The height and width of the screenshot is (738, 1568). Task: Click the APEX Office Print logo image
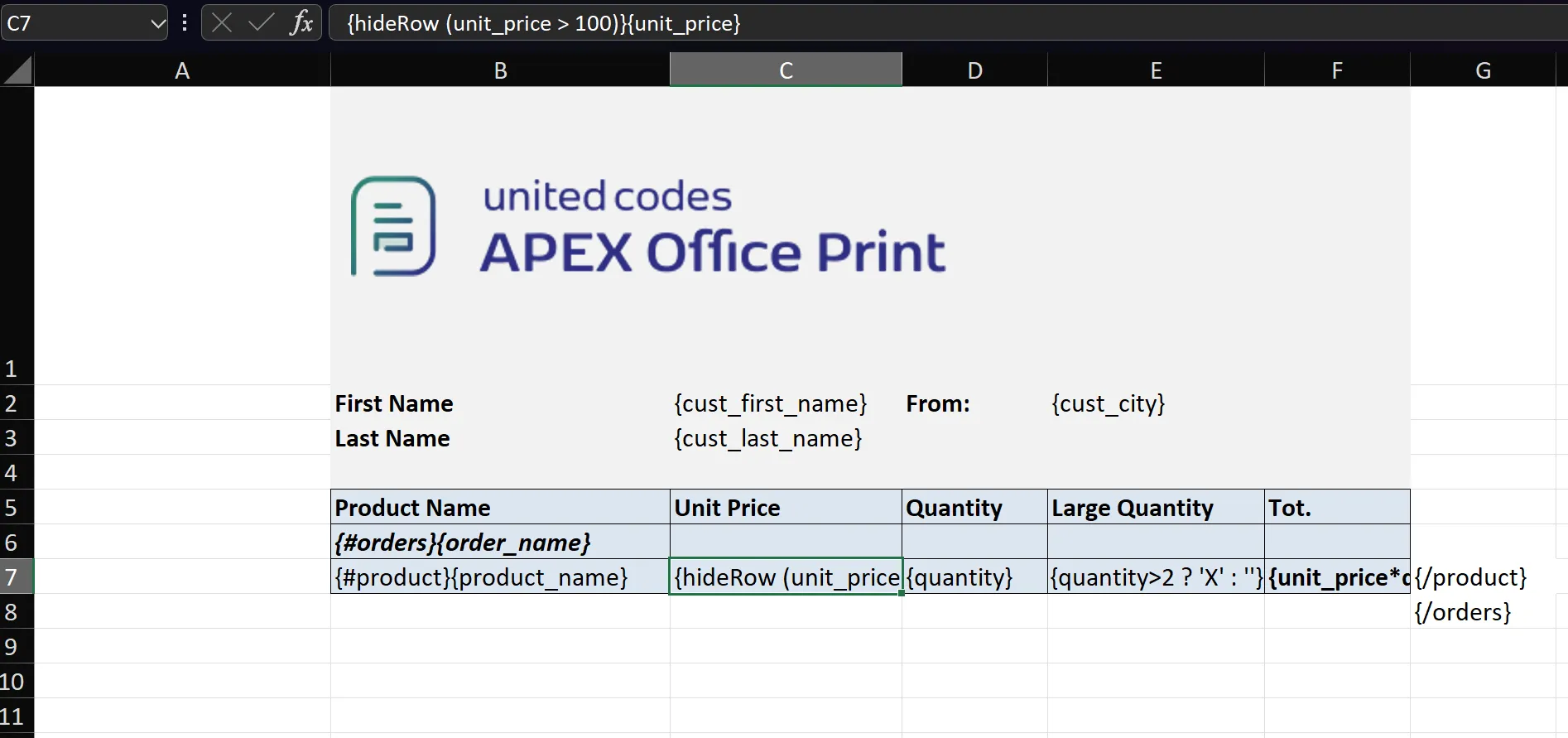point(648,226)
